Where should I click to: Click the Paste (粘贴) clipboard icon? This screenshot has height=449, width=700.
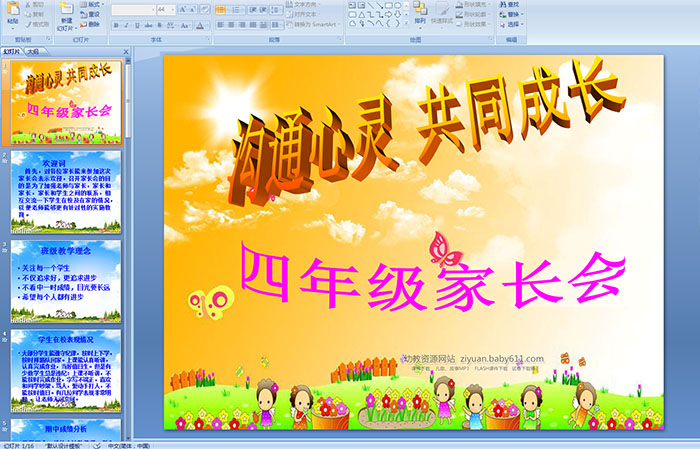pyautogui.click(x=13, y=8)
